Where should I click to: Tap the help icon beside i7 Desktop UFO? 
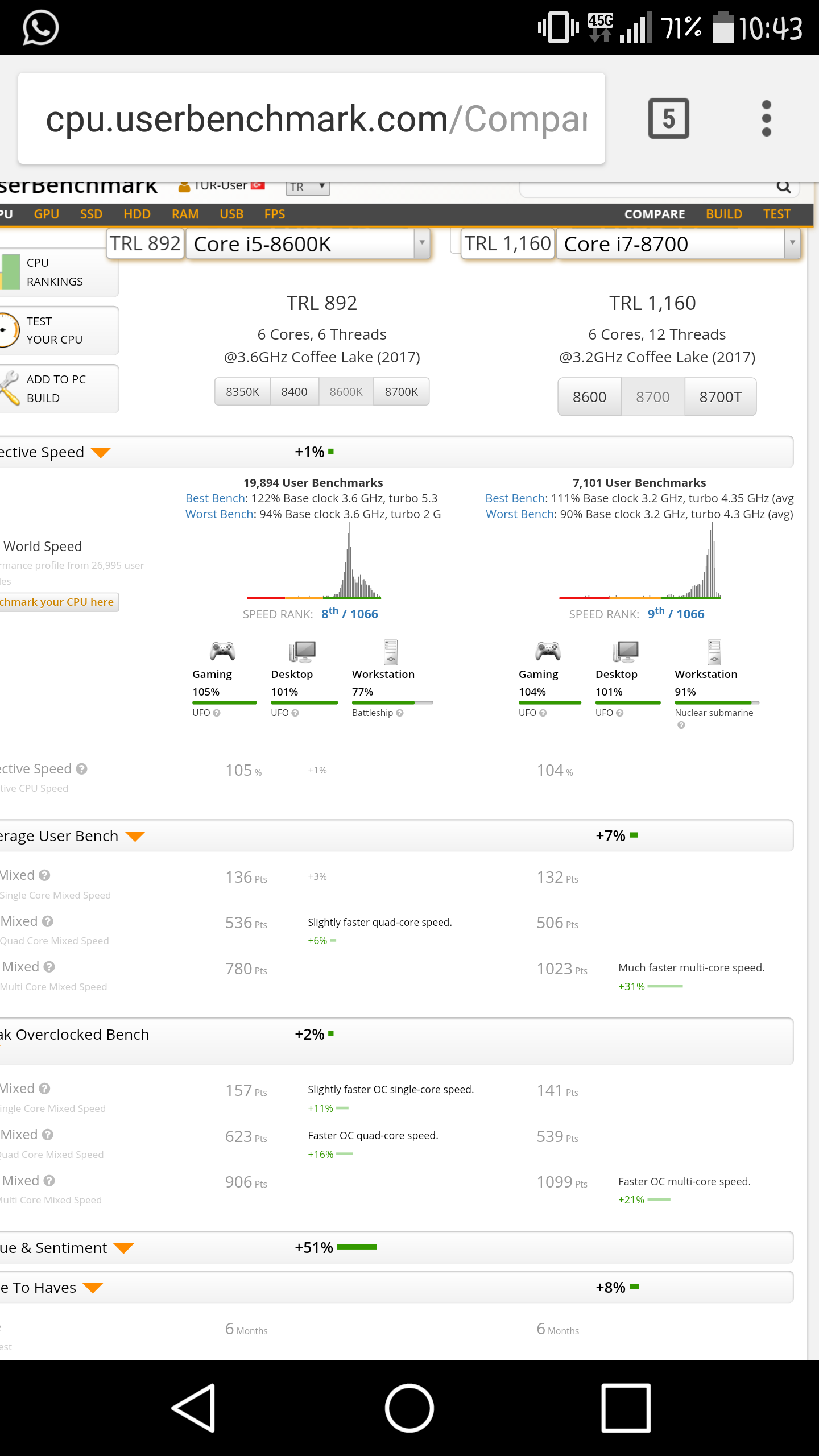click(x=620, y=713)
